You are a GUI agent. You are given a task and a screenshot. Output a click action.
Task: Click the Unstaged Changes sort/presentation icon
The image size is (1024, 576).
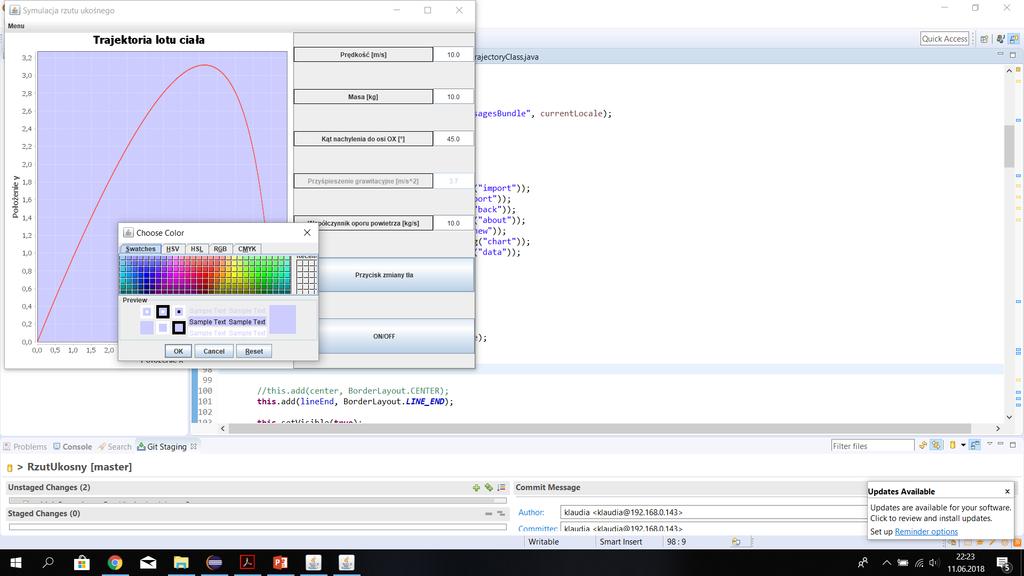click(x=502, y=487)
